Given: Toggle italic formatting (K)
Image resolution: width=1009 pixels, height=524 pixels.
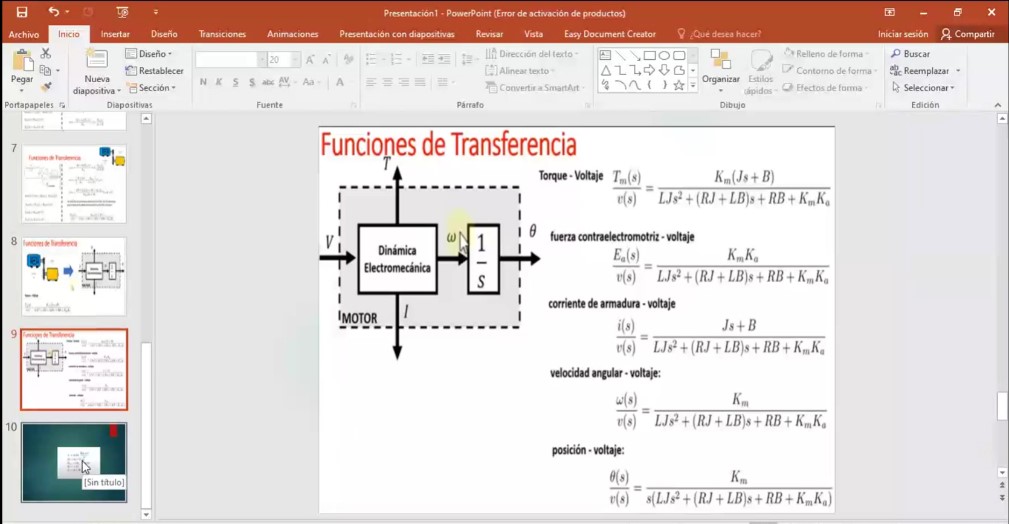Looking at the screenshot, I should tap(219, 82).
